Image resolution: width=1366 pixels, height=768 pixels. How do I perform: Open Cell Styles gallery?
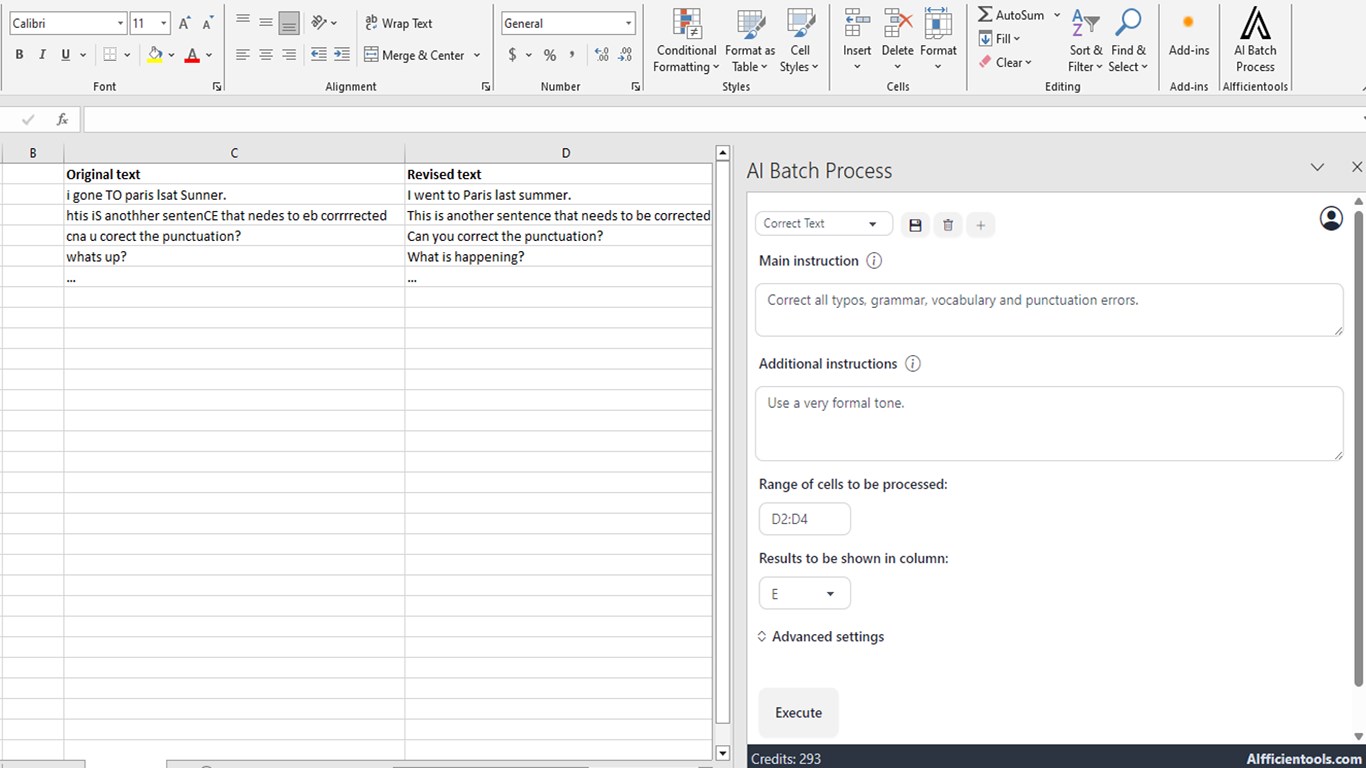point(799,40)
